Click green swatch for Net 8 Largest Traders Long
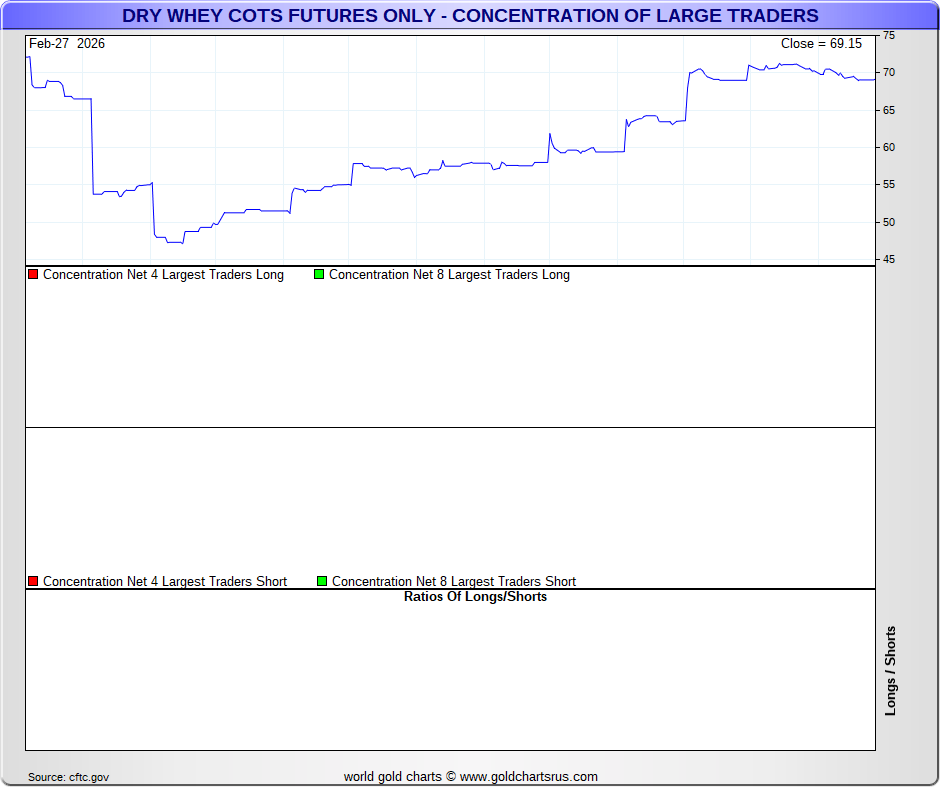The image size is (940, 787). 319,274
